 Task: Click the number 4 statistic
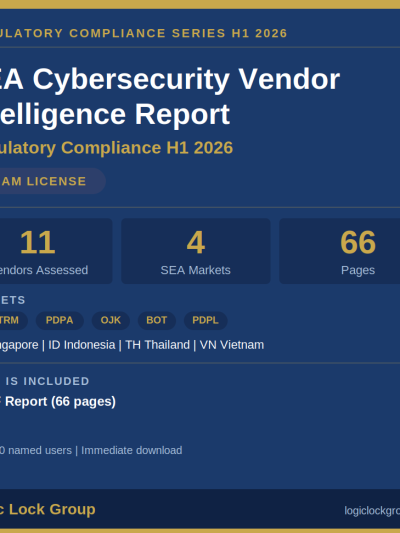click(x=196, y=242)
